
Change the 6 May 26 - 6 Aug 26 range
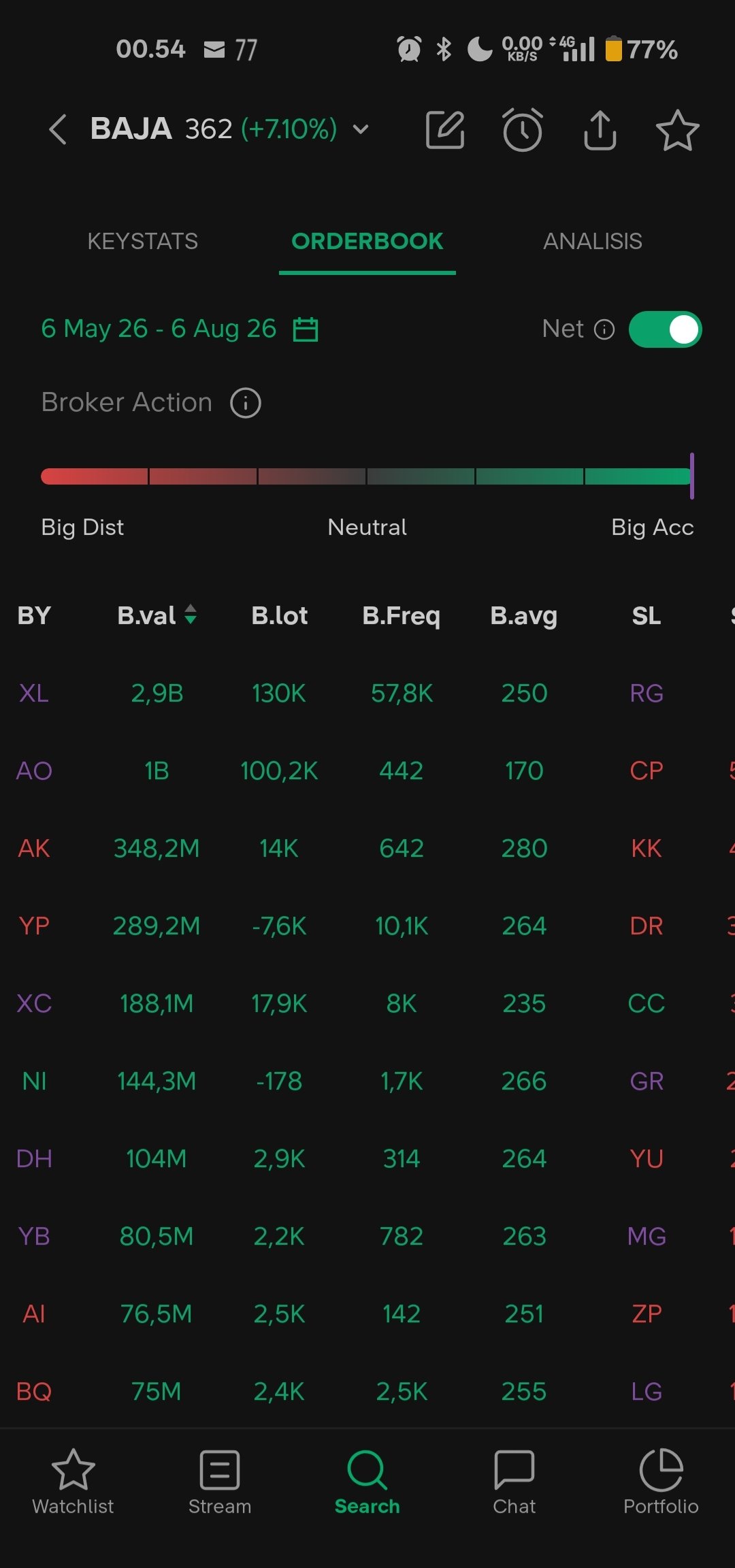click(159, 329)
